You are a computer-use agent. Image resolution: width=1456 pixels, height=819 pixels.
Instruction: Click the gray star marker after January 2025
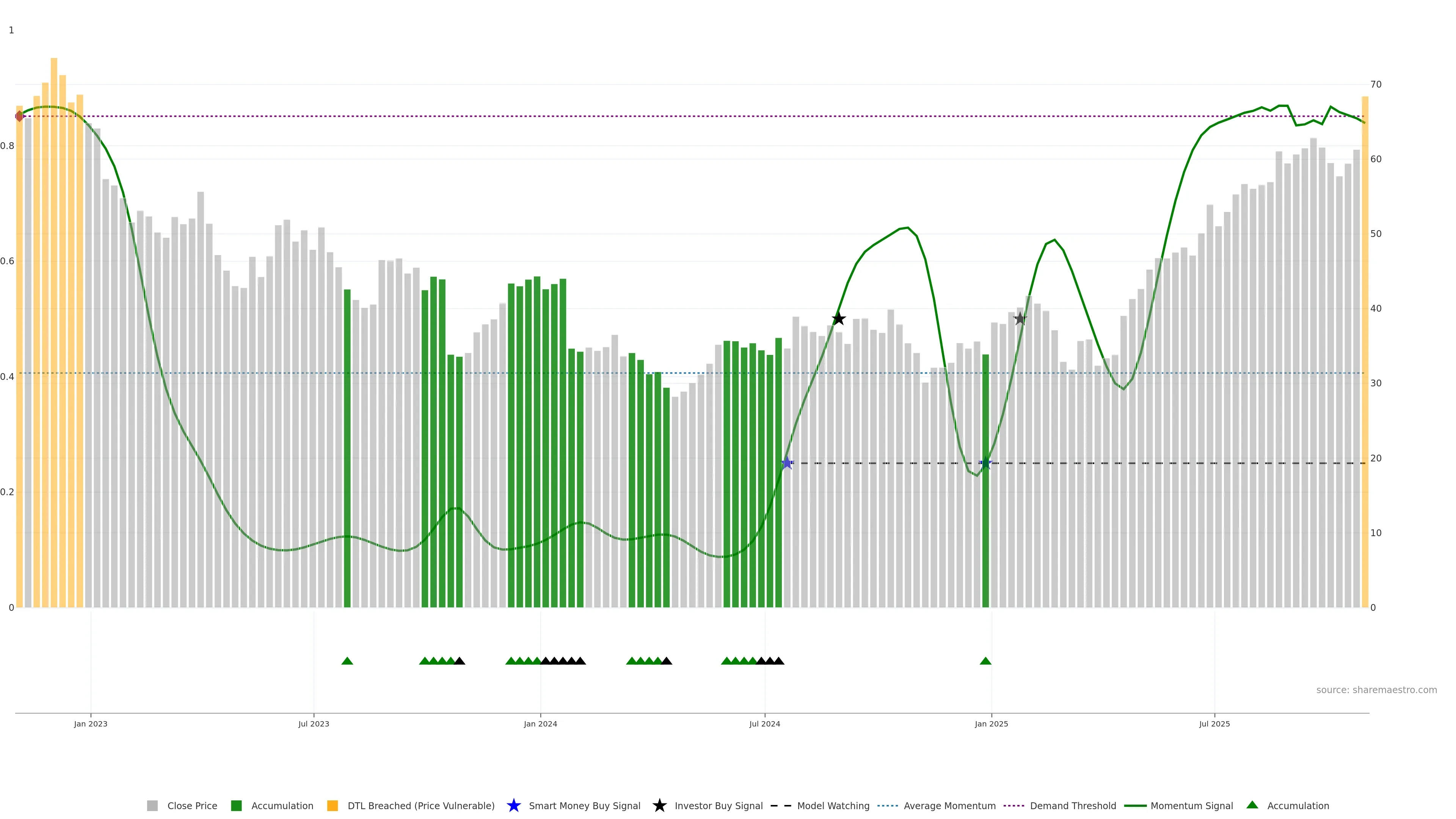coord(1020,319)
